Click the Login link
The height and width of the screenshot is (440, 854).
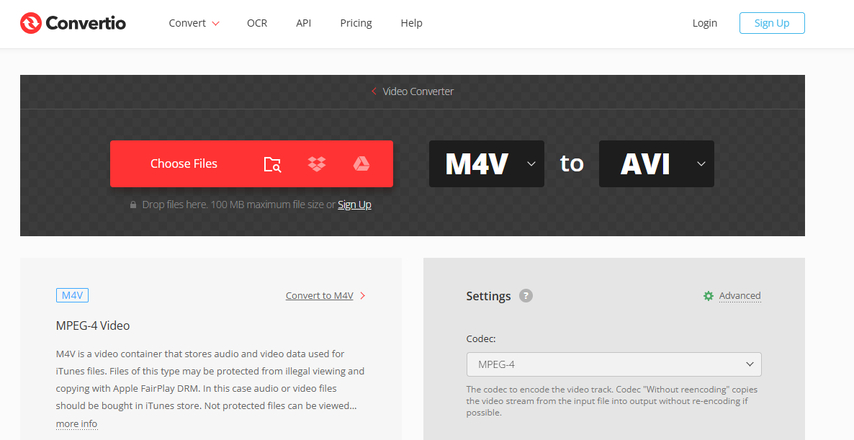click(704, 23)
